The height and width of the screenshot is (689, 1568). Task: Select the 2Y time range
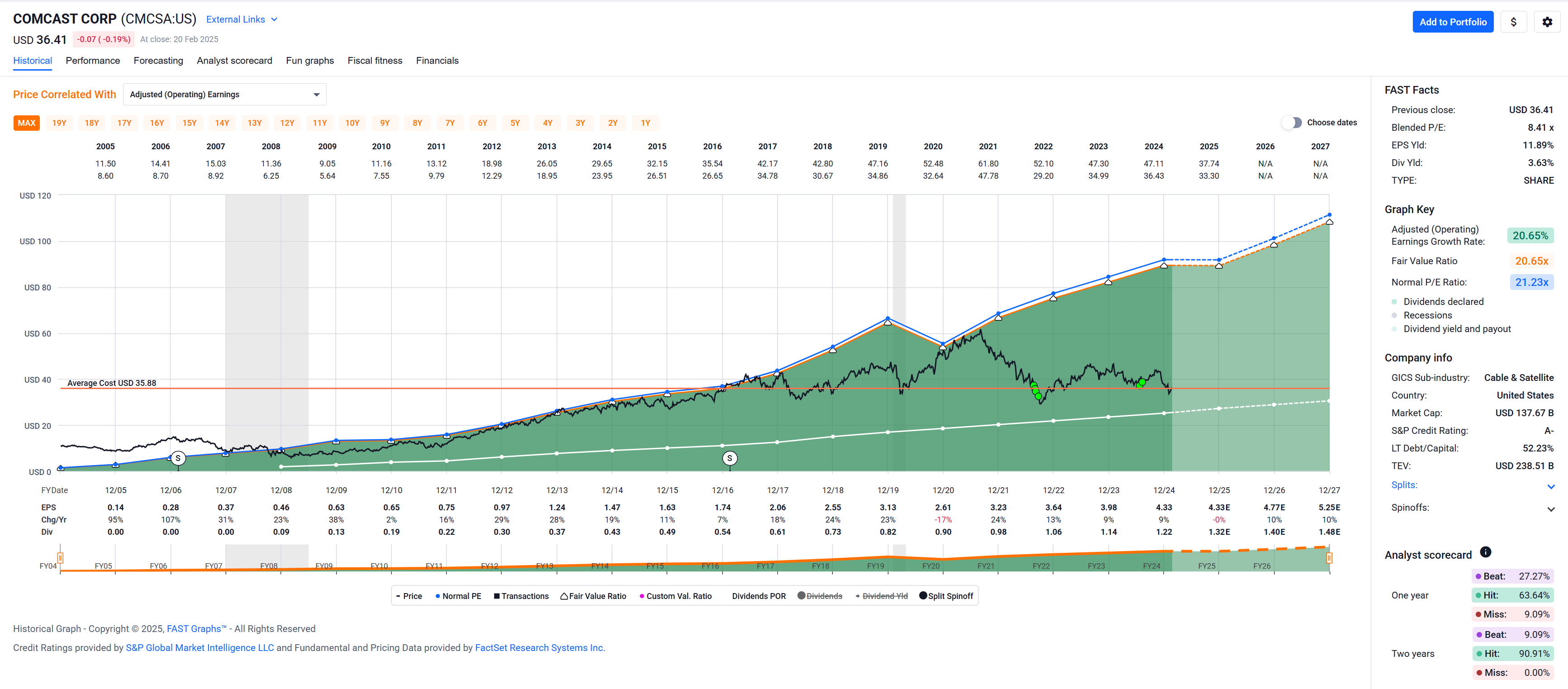(x=613, y=123)
